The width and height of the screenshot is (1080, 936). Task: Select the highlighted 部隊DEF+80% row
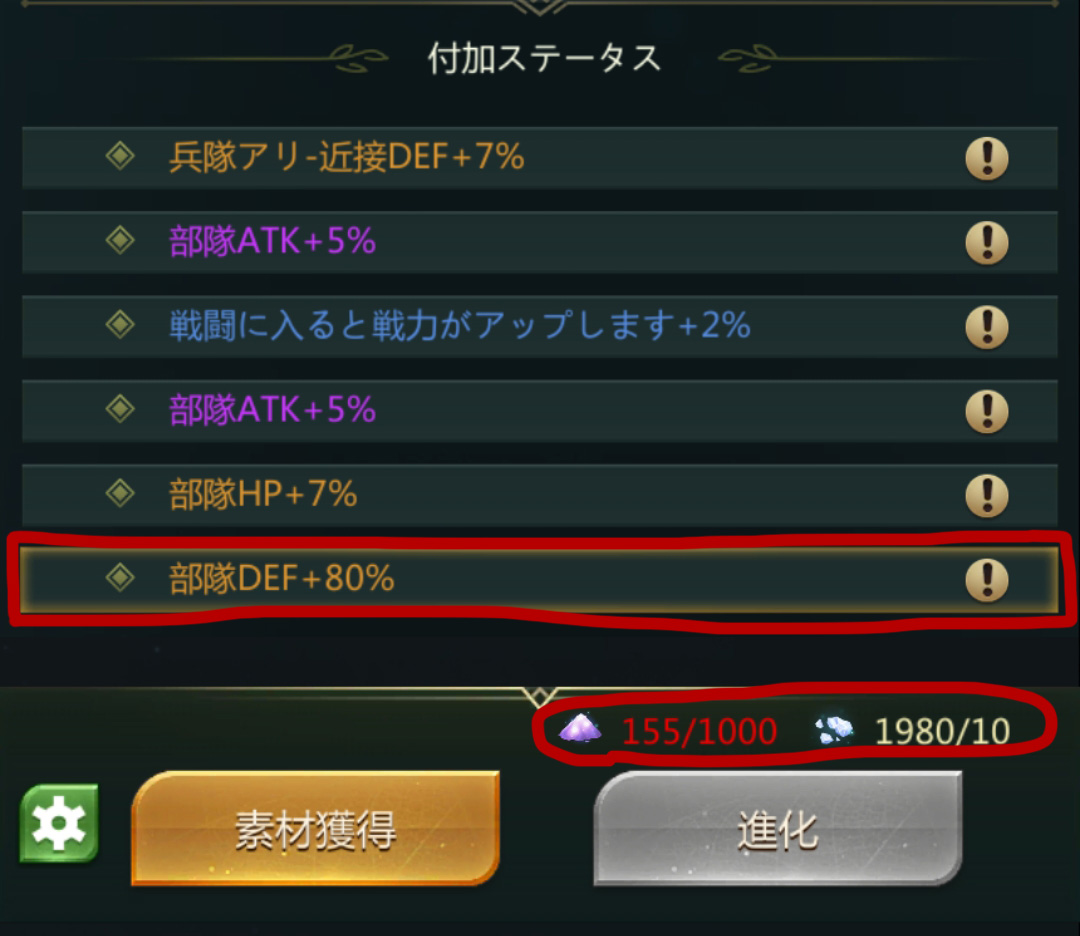point(539,579)
